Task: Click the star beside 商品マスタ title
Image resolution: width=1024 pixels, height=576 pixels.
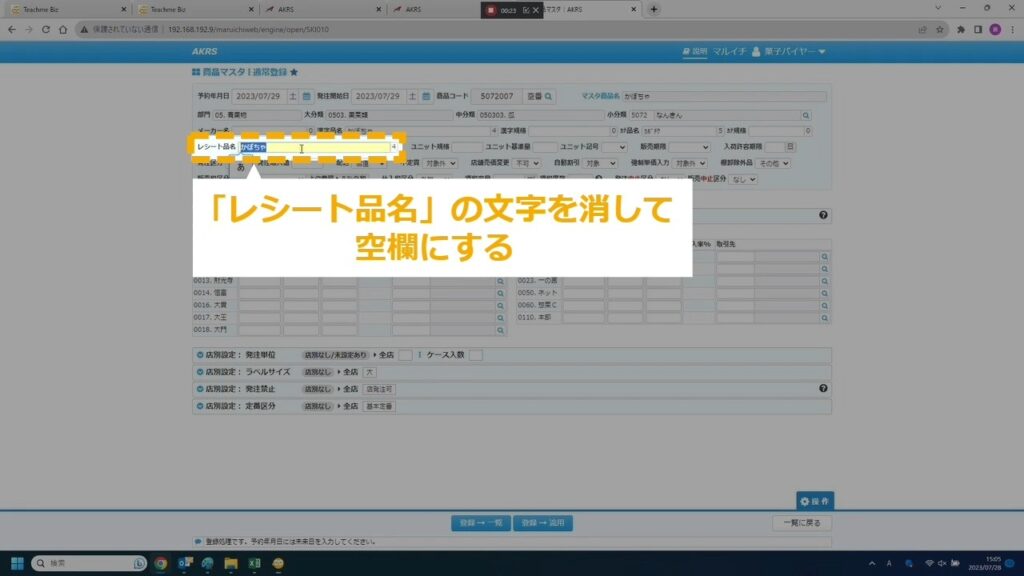Action: (294, 72)
